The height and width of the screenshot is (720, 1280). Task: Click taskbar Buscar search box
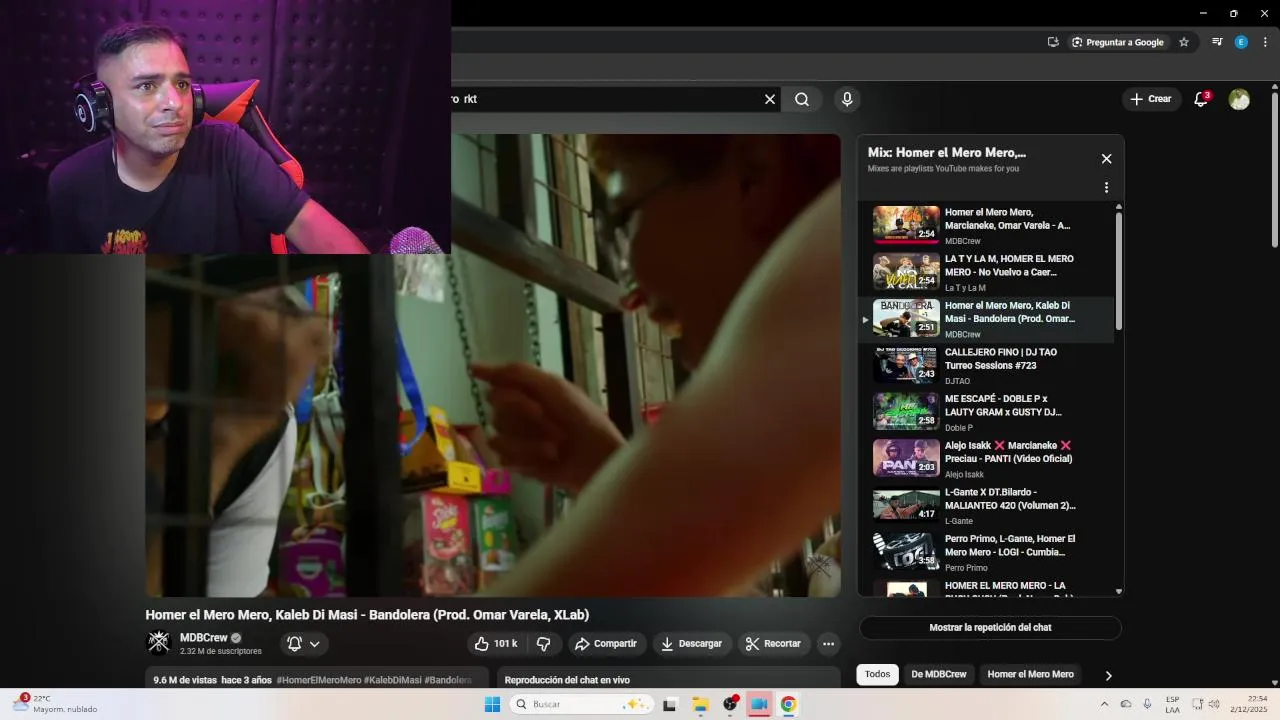pos(581,704)
